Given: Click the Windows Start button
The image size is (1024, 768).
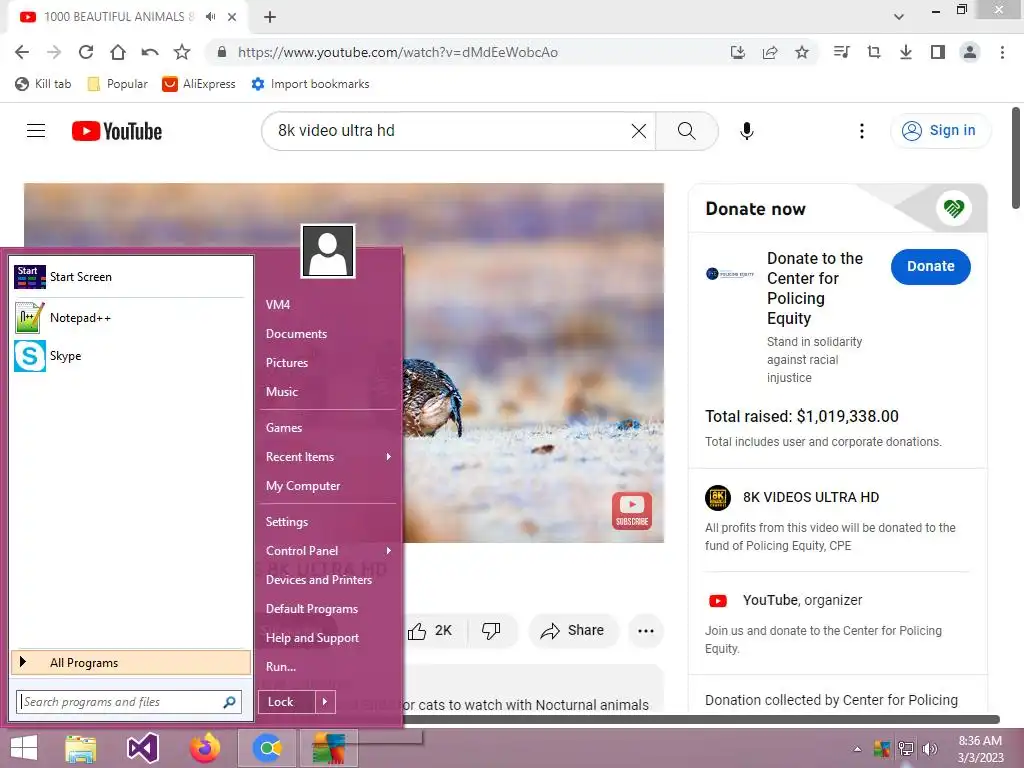Looking at the screenshot, I should click(x=24, y=748).
